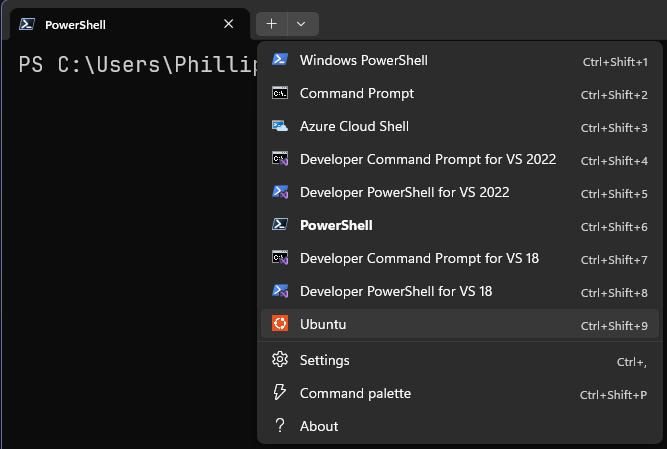Click the Settings gear icon
The image size is (667, 449).
click(280, 360)
